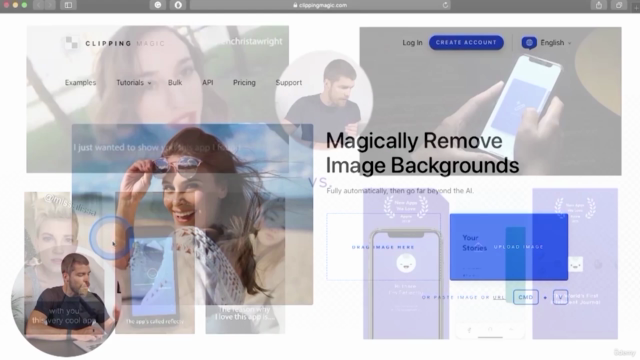
Task: Click the Clipping Magic logo
Action: tap(116, 43)
